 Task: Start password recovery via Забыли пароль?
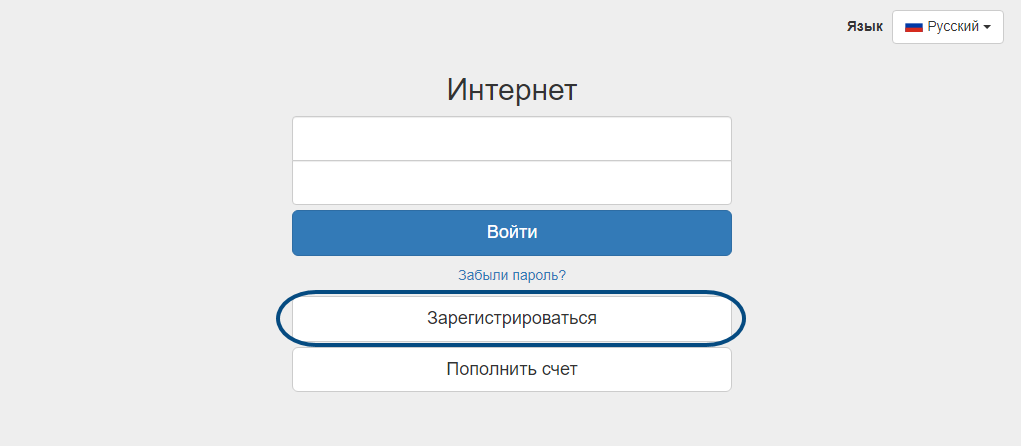pyautogui.click(x=511, y=275)
